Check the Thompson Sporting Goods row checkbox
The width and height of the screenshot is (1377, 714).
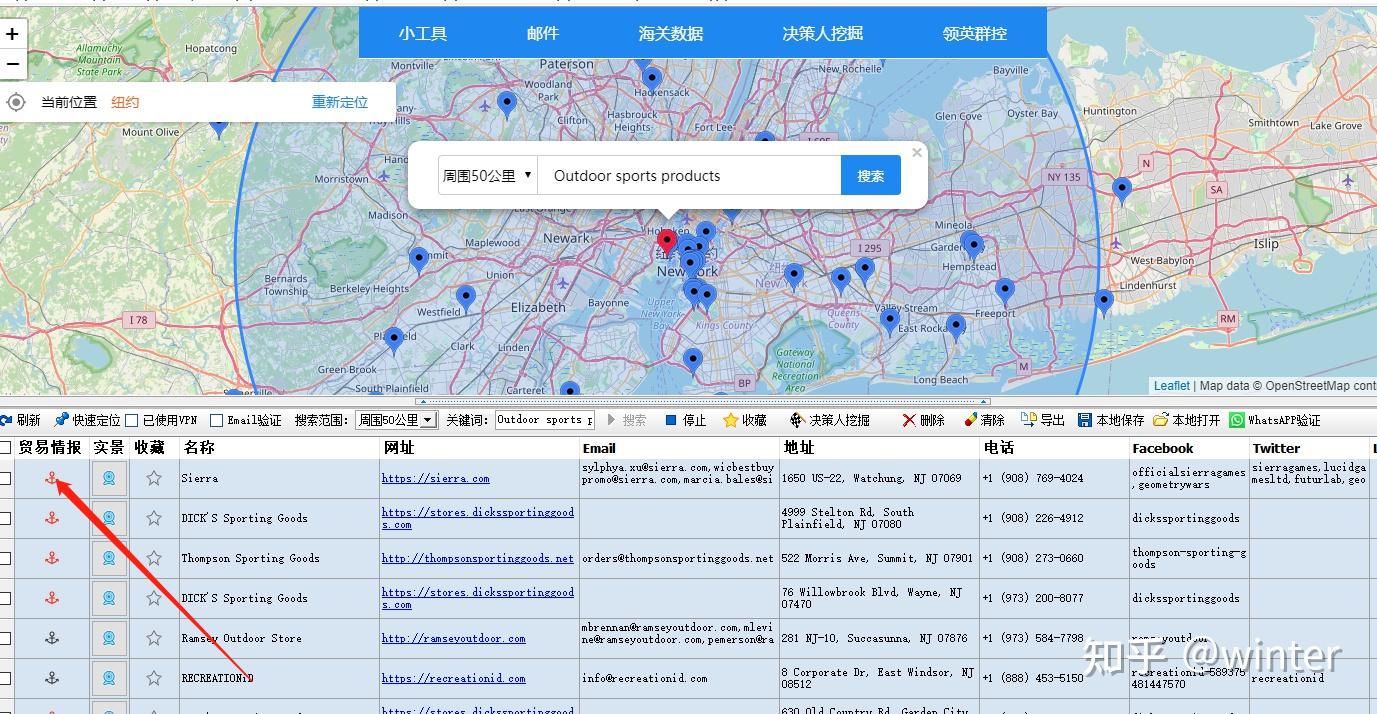pyautogui.click(x=5, y=558)
